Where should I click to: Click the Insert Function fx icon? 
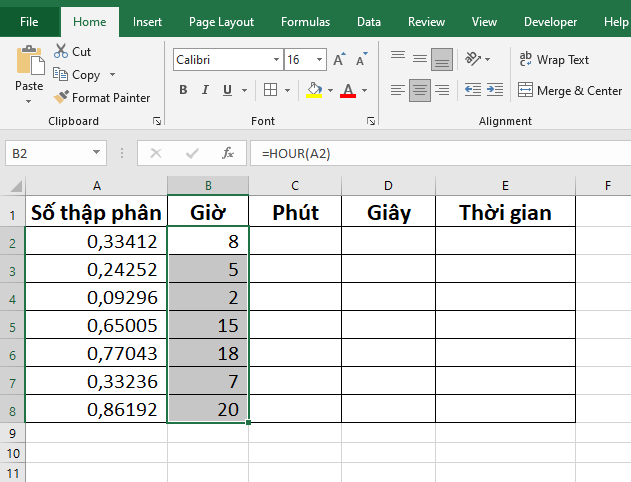(228, 153)
